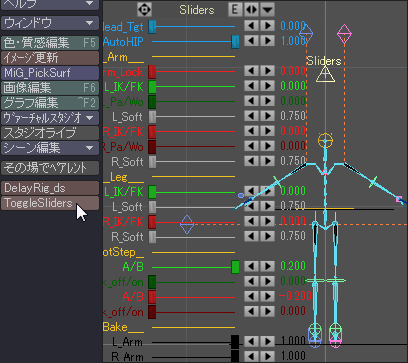Click the green arm L_IK/FK slider handle
Screen dimensions: 408x363
point(152,87)
